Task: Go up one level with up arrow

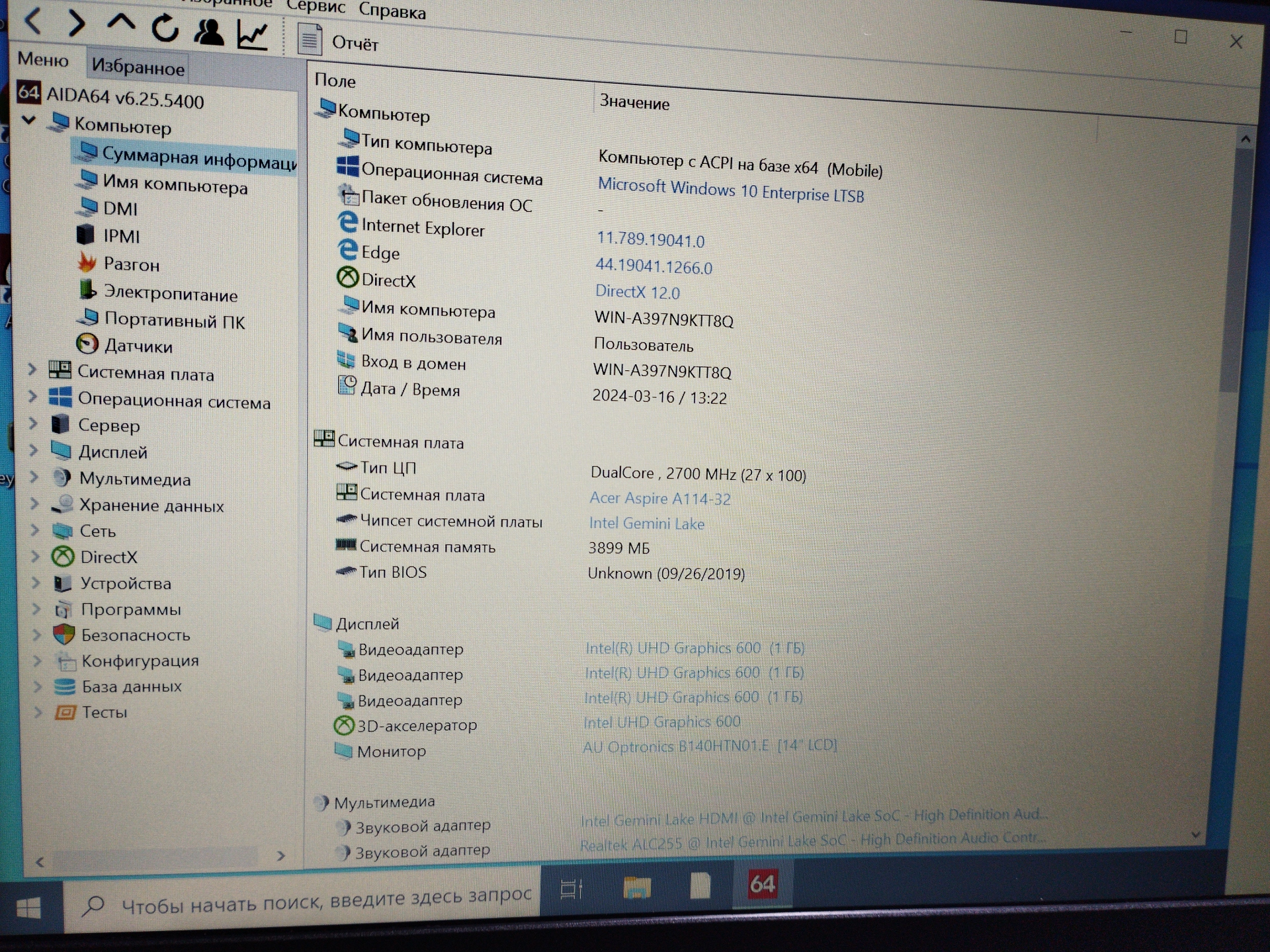Action: tap(121, 24)
